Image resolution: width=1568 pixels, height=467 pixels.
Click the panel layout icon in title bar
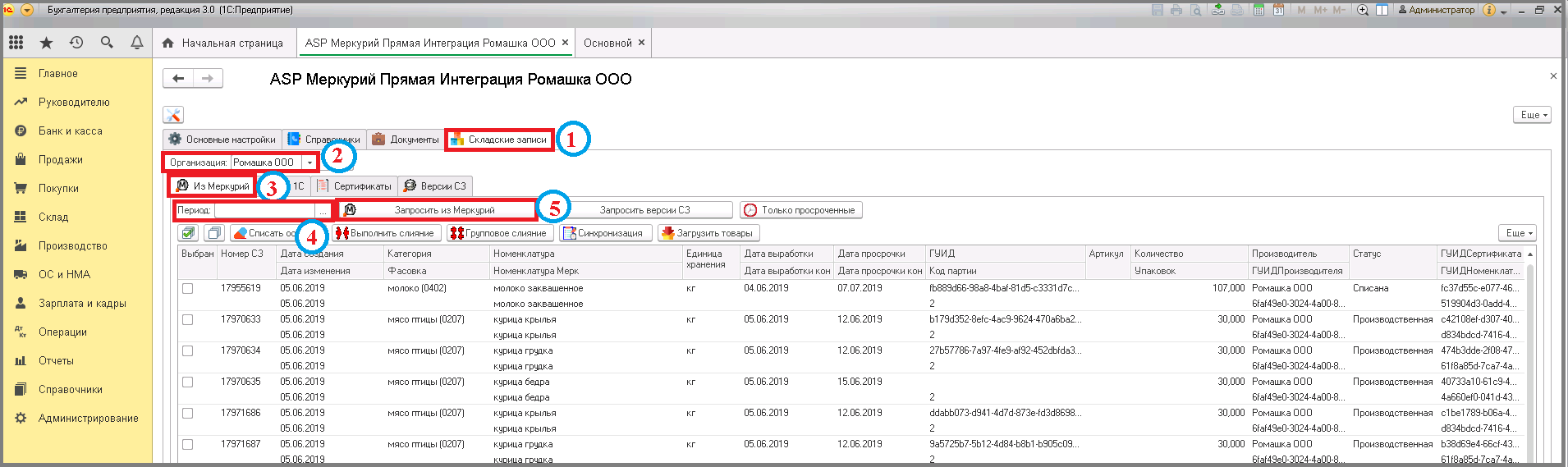click(x=1382, y=10)
